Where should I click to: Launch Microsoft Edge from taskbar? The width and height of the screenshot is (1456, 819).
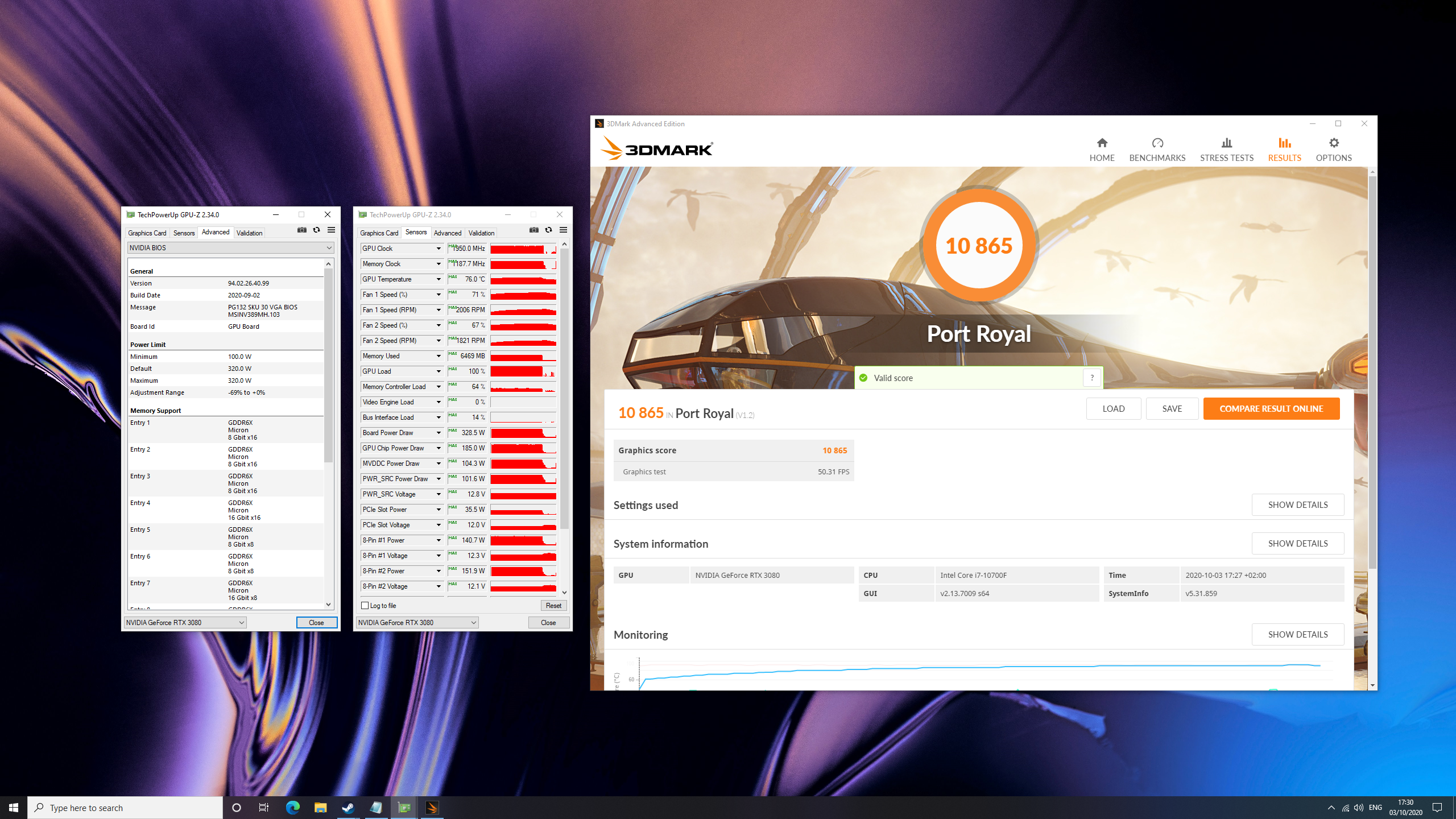click(292, 808)
